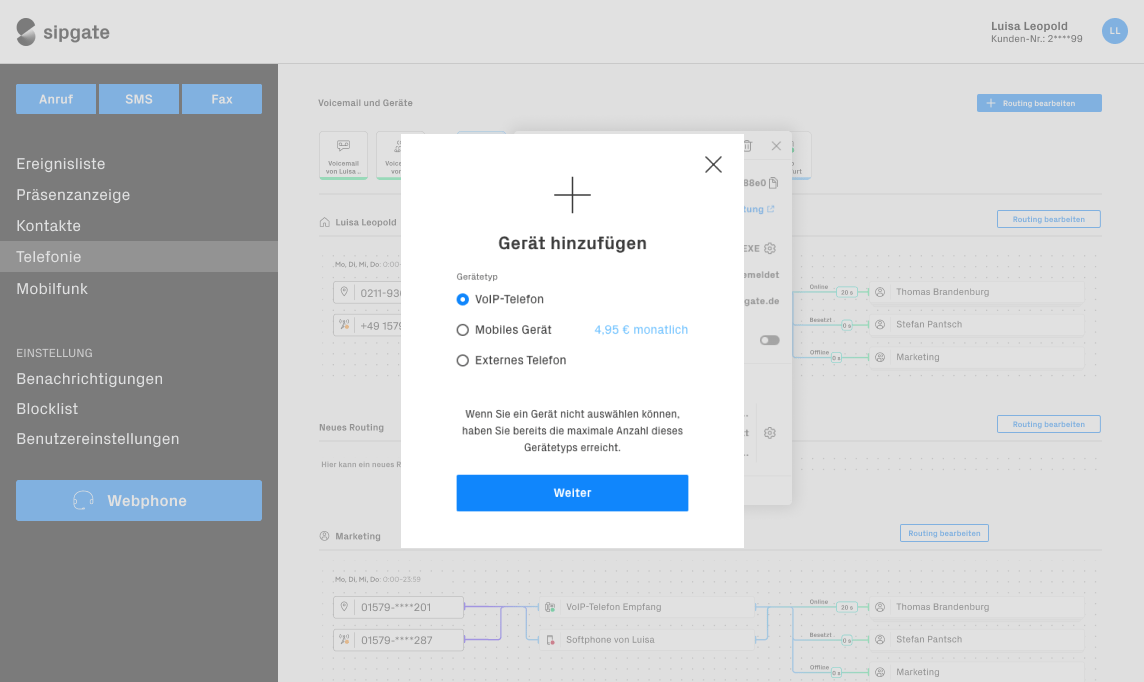Select the VoIP-Telefon Empfang row
The height and width of the screenshot is (682, 1144).
coord(646,607)
